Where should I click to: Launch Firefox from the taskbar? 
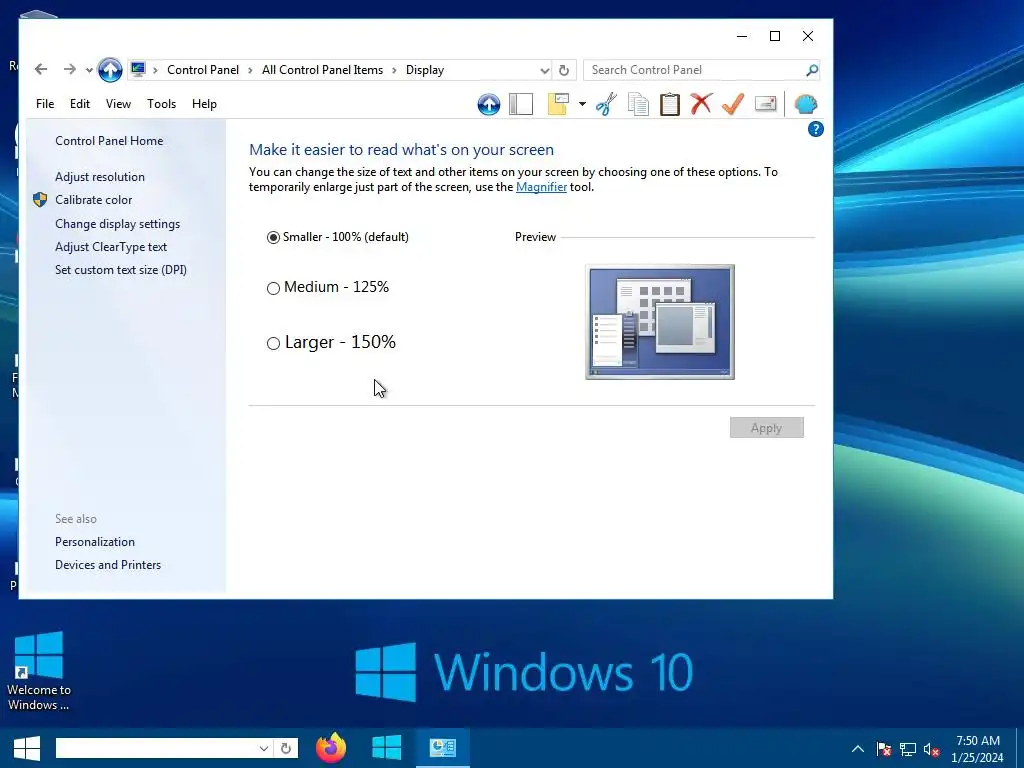pyautogui.click(x=331, y=748)
